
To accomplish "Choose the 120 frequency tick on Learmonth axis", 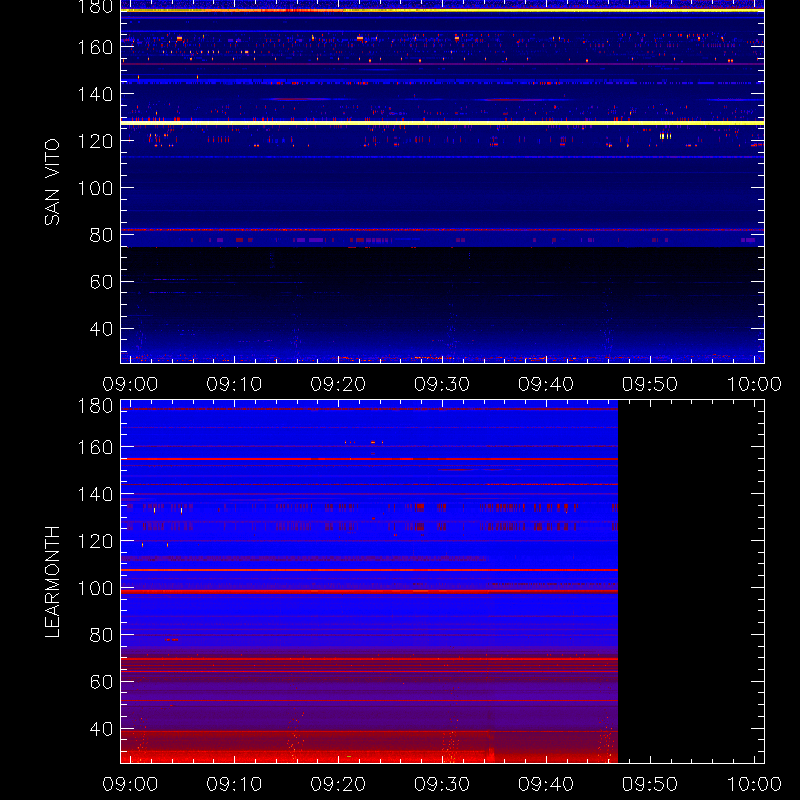I will point(95,541).
